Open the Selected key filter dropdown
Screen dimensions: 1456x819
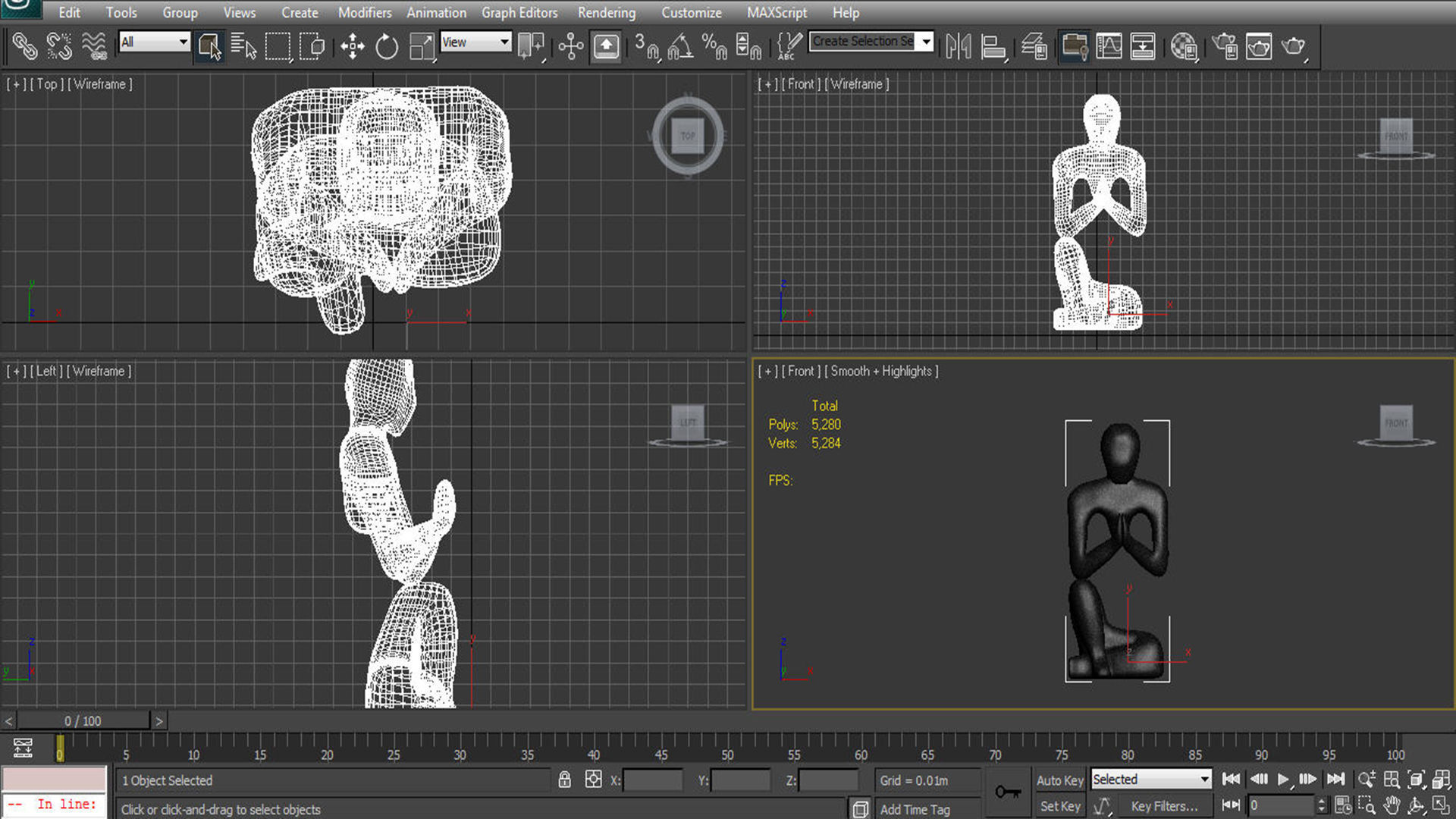[1151, 780]
